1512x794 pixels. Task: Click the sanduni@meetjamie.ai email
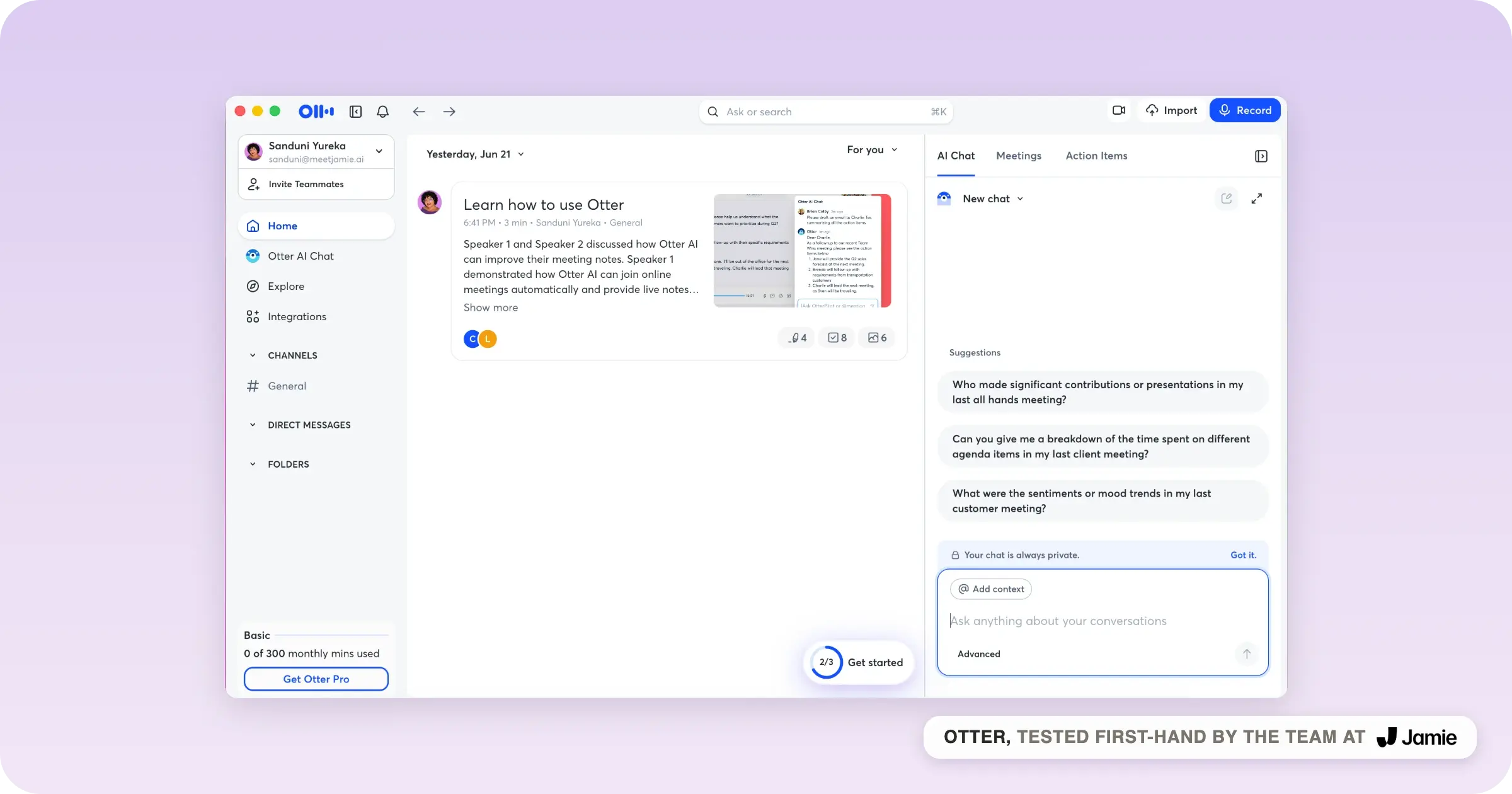[316, 159]
